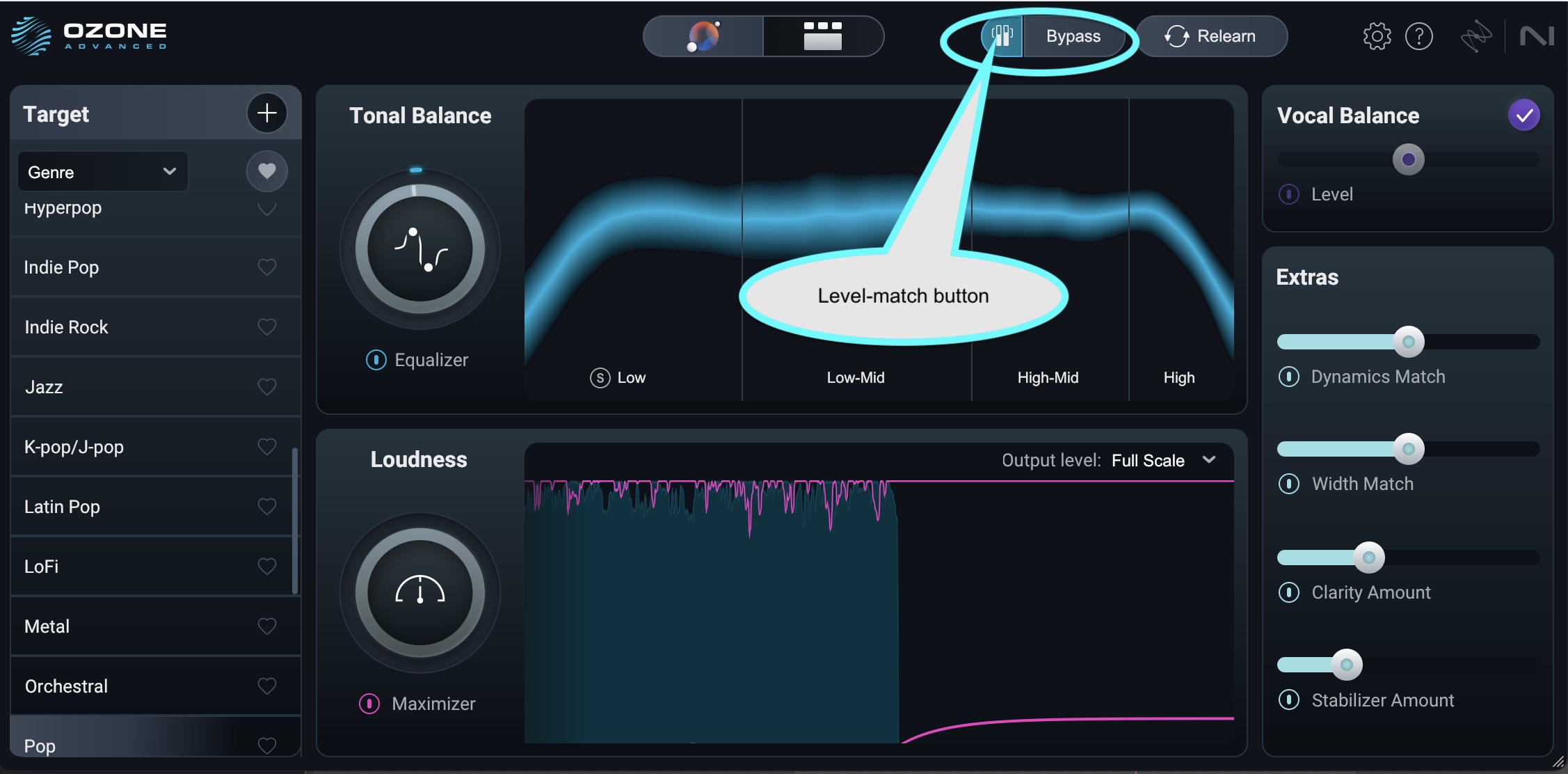Click the Maximizer amount knob
The width and height of the screenshot is (1568, 774).
point(419,593)
